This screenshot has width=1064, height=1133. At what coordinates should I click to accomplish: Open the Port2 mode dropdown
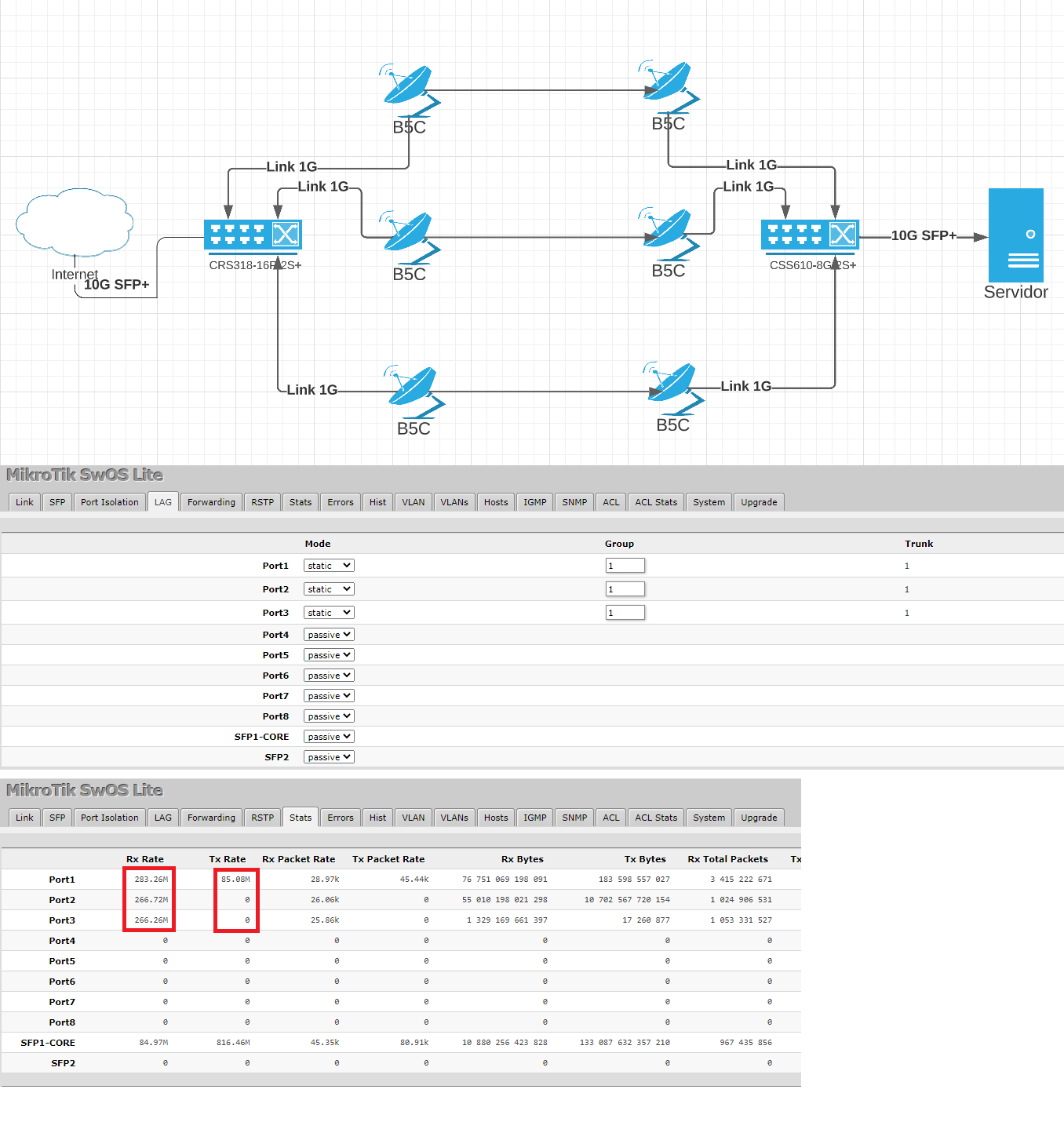[329, 589]
